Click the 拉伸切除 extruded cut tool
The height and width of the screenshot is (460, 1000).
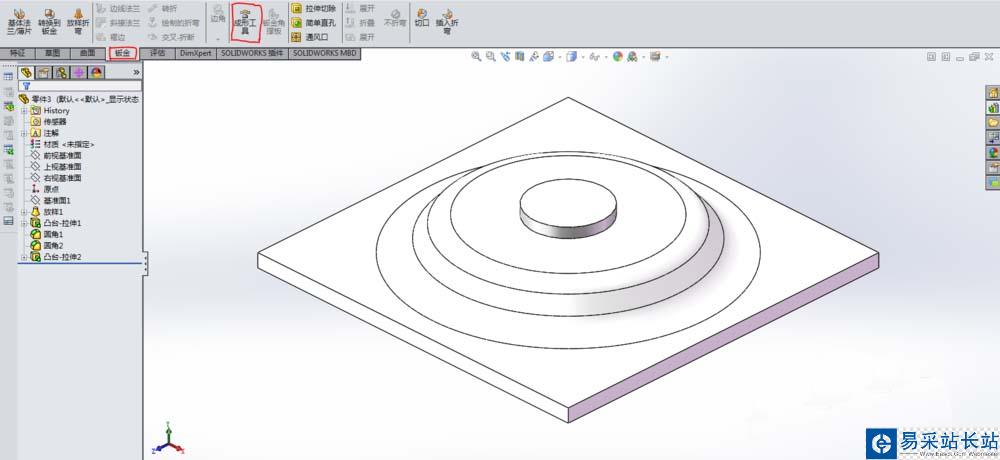313,8
